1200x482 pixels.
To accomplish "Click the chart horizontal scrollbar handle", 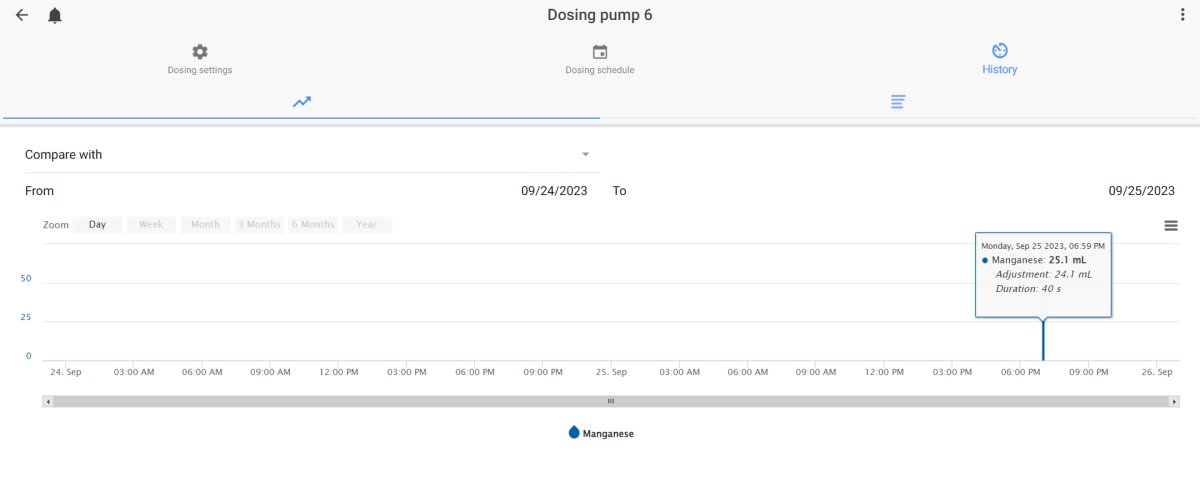I will [x=611, y=401].
